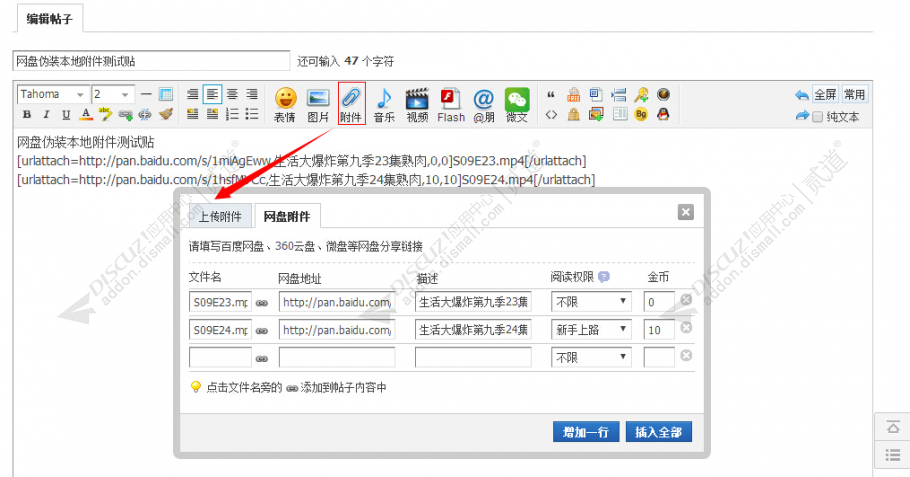The width and height of the screenshot is (910, 477).
Task: Select the 编辑帖子 tab
Action: pos(50,19)
